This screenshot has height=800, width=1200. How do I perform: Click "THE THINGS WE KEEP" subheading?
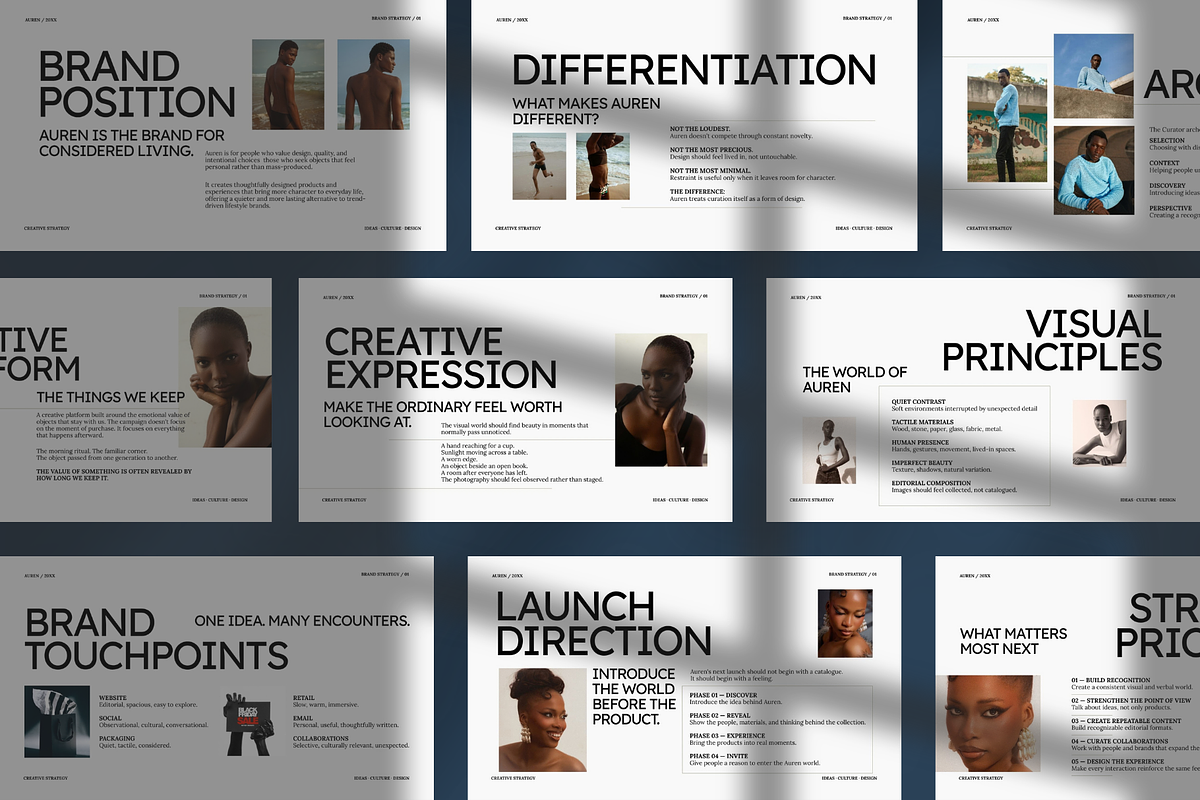pos(111,398)
